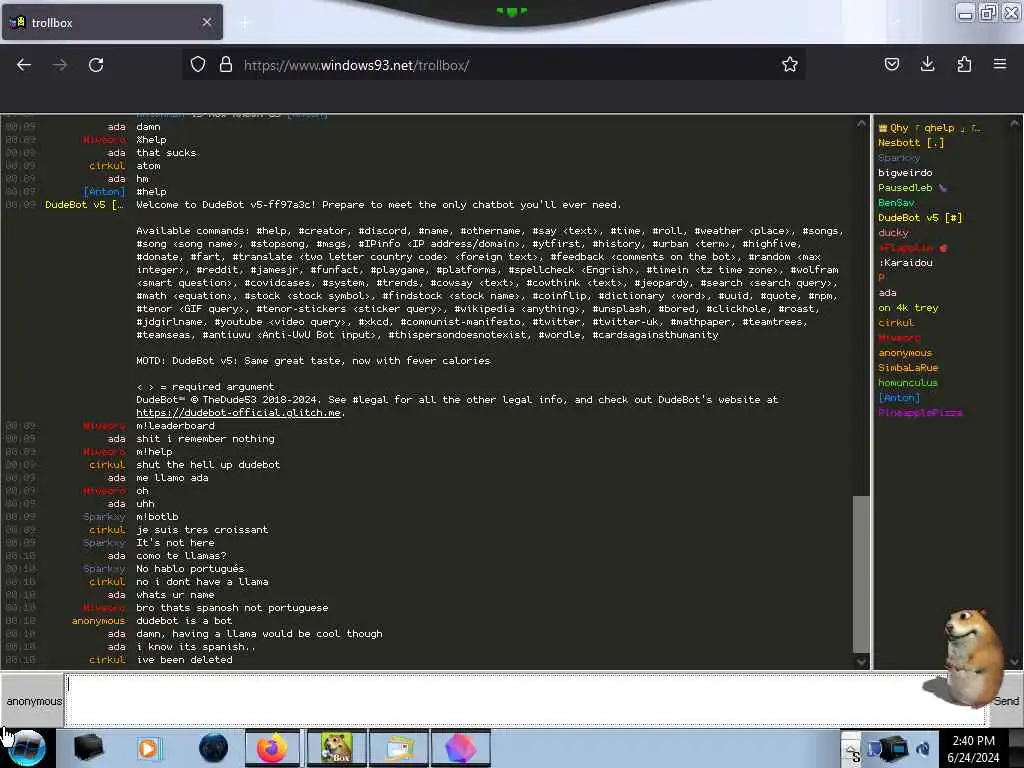This screenshot has width=1024, height=768.
Task: Select the trollbox browser tab
Action: pyautogui.click(x=112, y=22)
